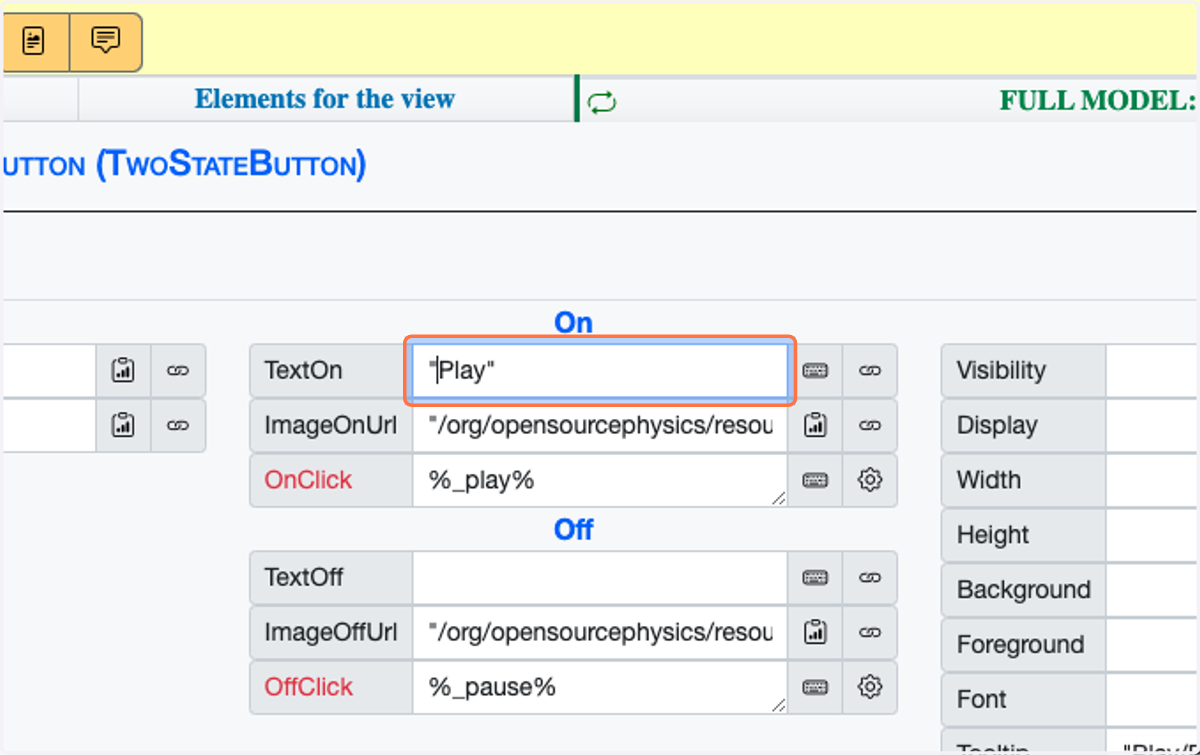The width and height of the screenshot is (1200, 755).
Task: Click the document notes icon button
Action: point(34,42)
